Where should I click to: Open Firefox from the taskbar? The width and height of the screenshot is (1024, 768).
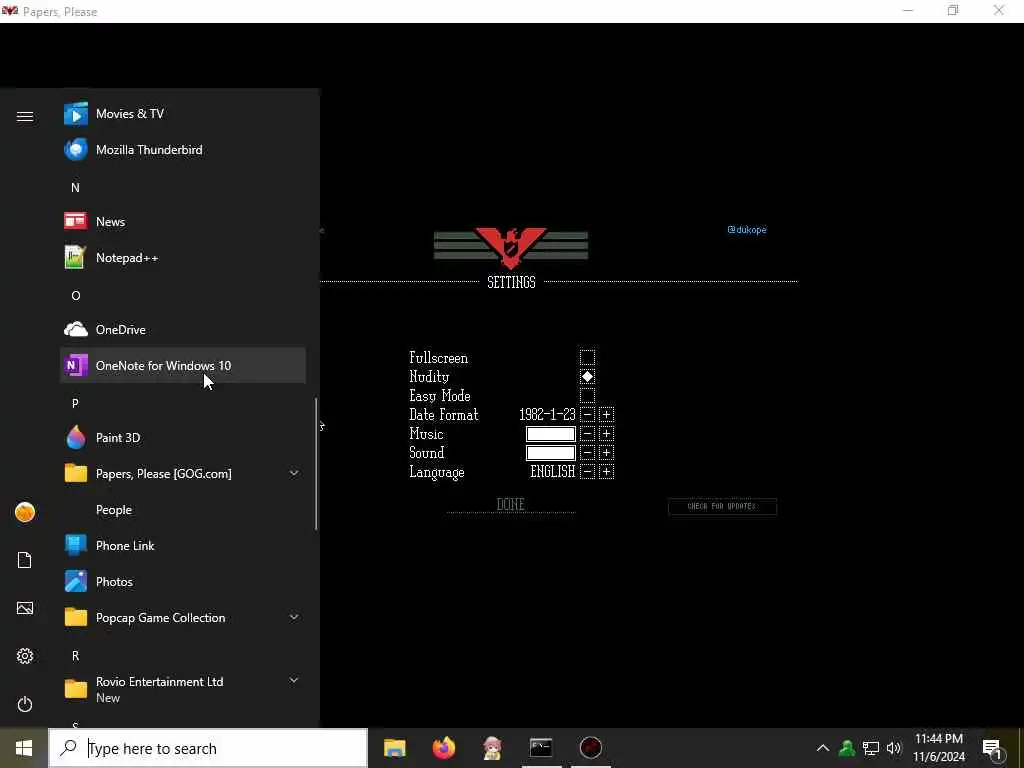pyautogui.click(x=444, y=748)
